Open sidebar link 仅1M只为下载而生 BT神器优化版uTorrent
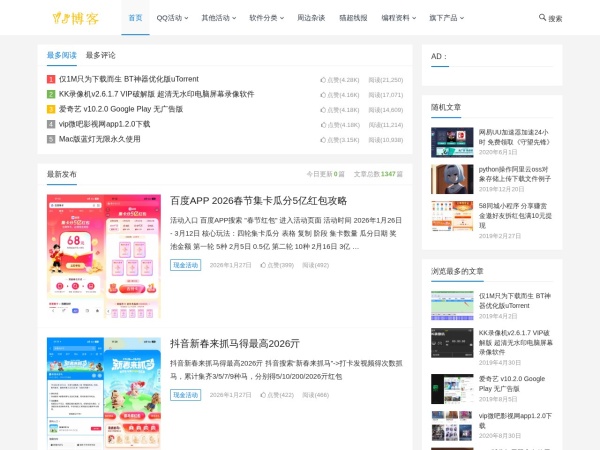This screenshot has width=600, height=450. [515, 301]
